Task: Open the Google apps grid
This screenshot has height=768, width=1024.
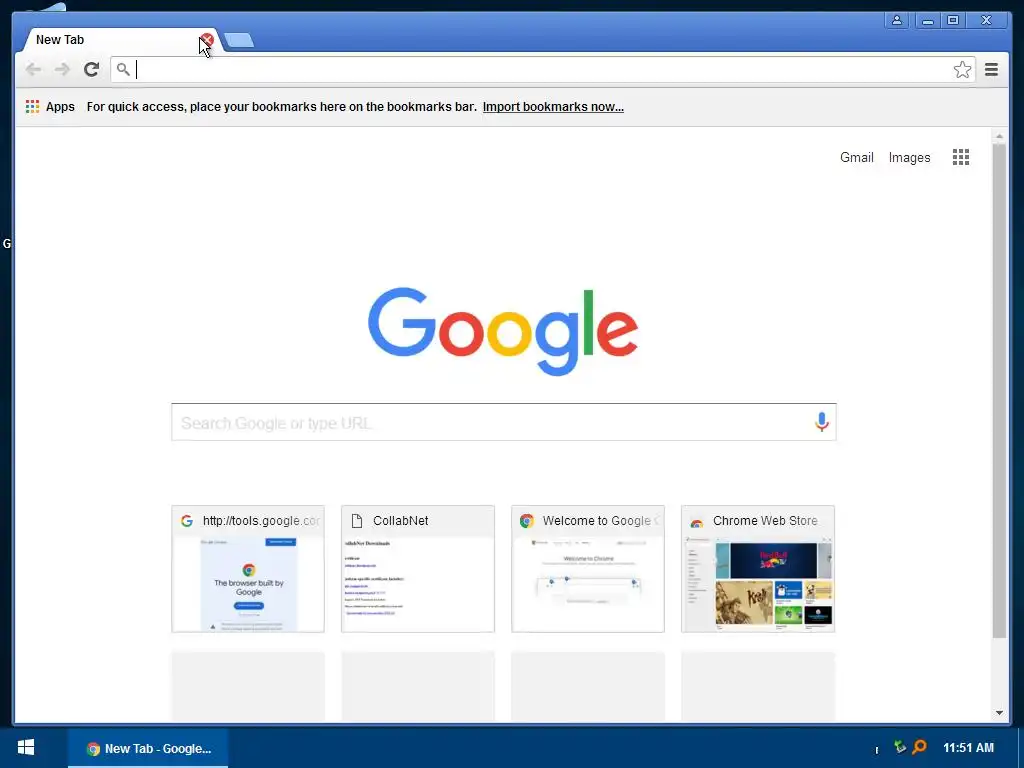Action: click(961, 157)
